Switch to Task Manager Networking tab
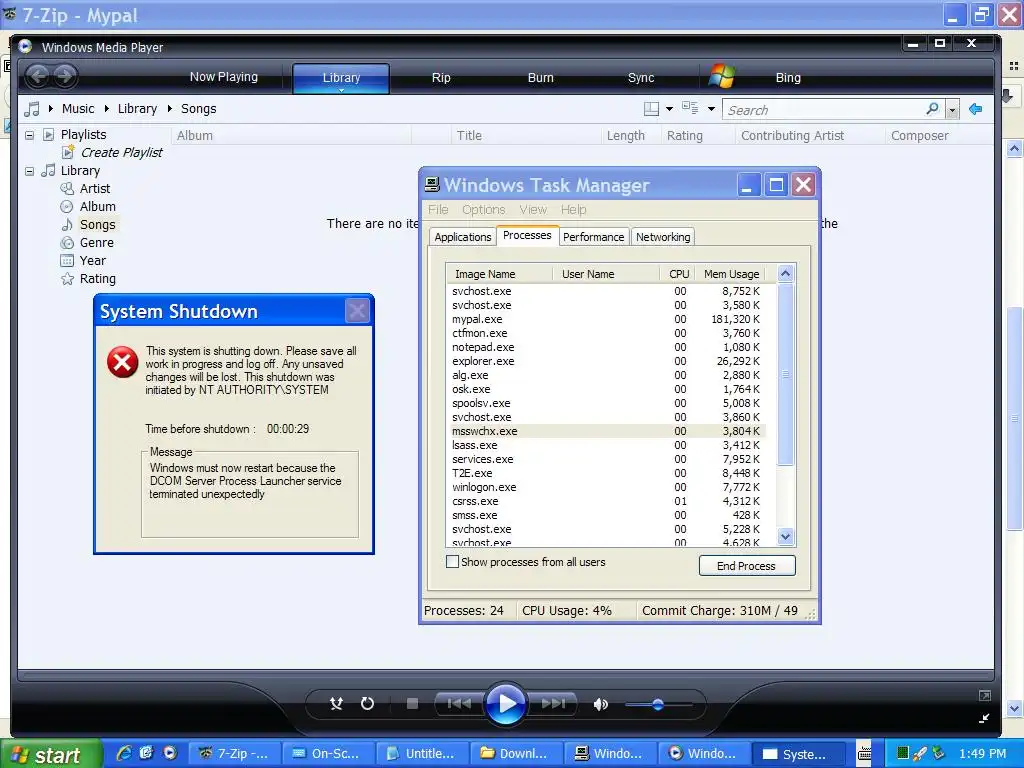 (x=663, y=237)
